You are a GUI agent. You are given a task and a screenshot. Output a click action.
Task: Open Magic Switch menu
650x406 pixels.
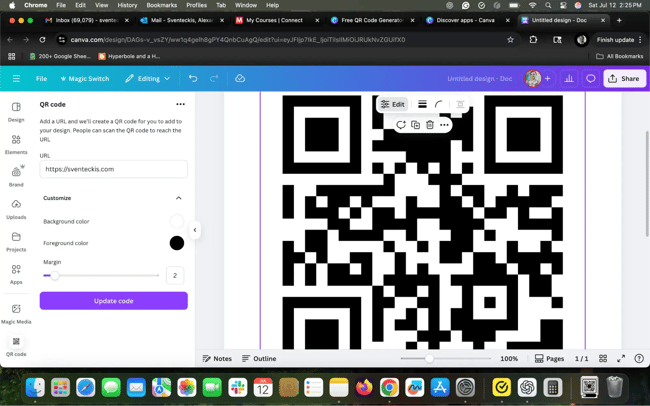[85, 78]
